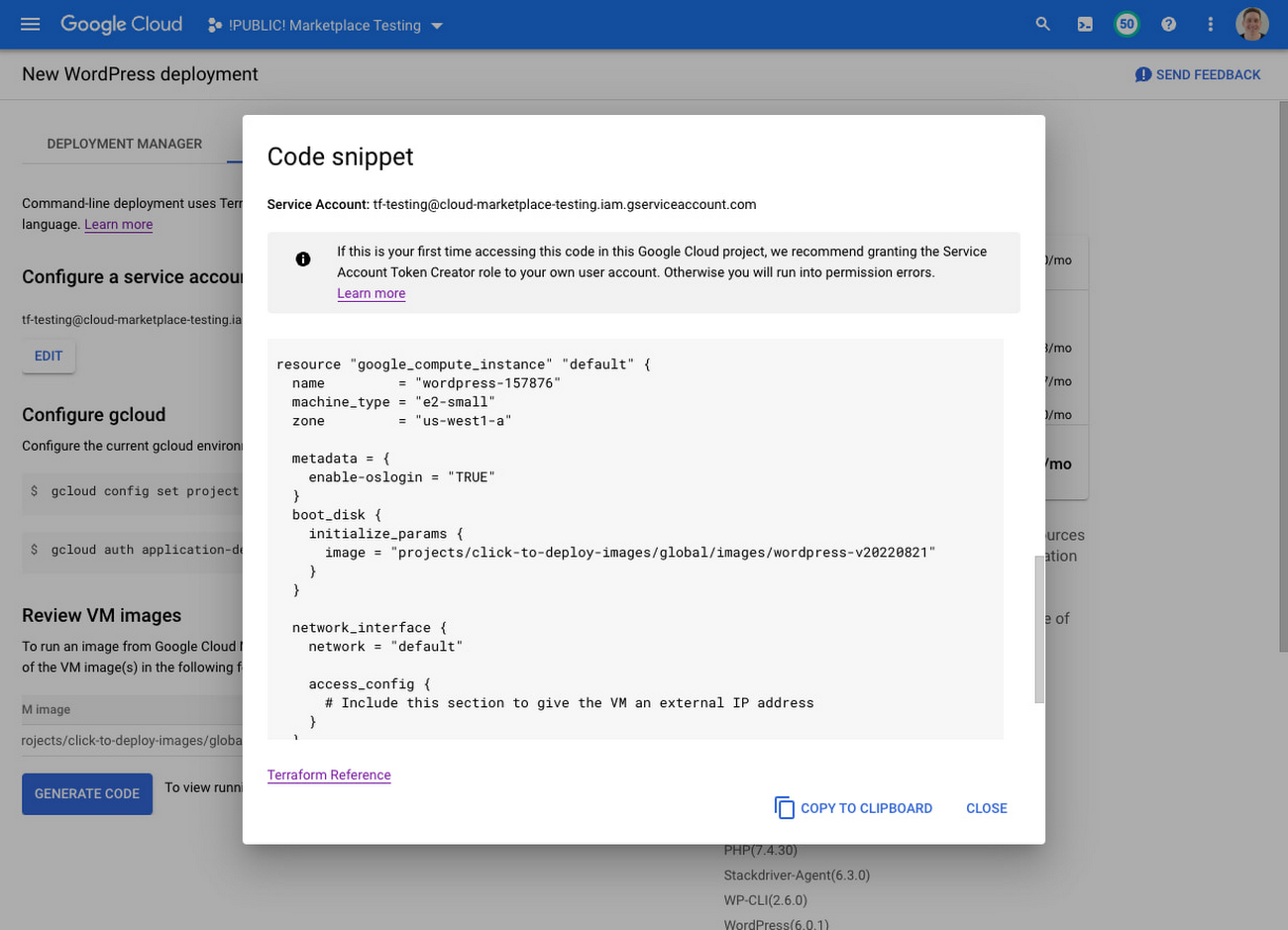
Task: Click the service account email in dialog
Action: coord(565,205)
